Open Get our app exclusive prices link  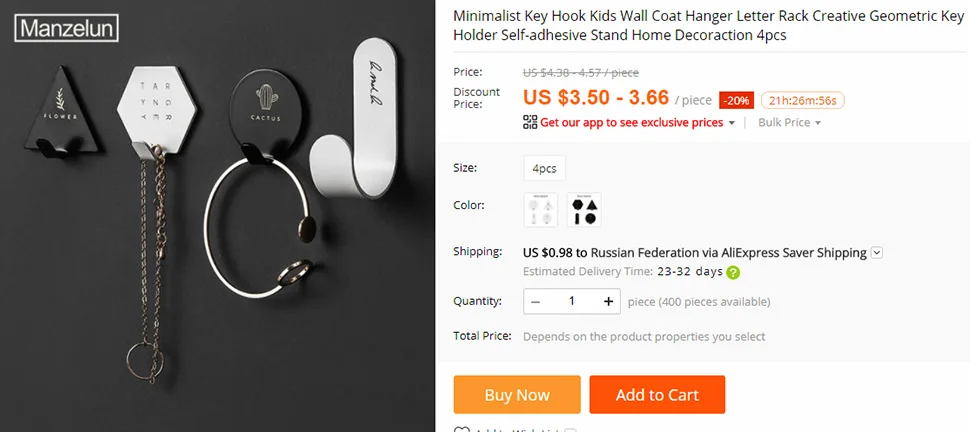point(632,123)
